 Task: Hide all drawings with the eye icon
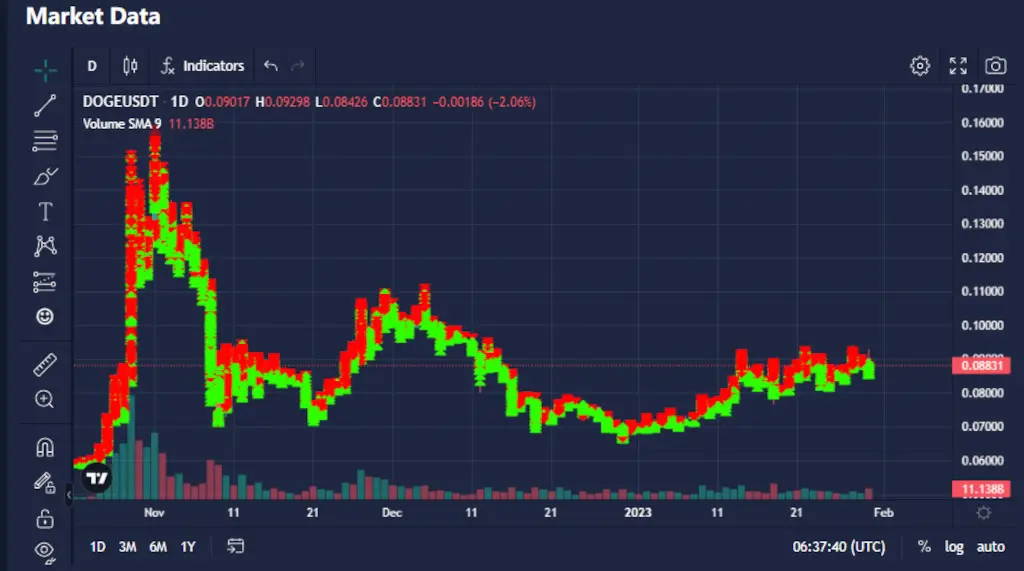pyautogui.click(x=45, y=549)
